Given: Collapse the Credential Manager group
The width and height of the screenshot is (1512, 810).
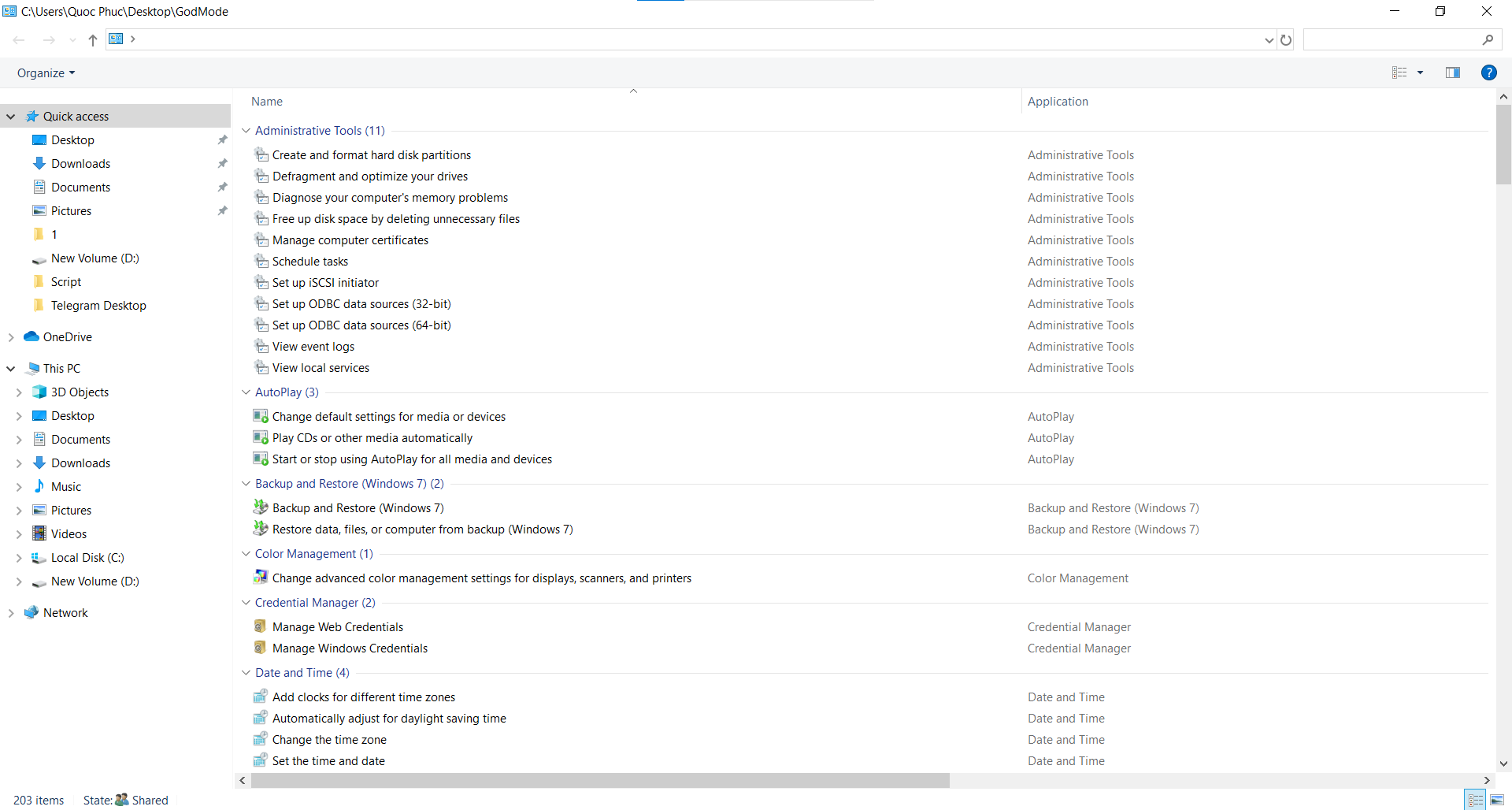Looking at the screenshot, I should click(246, 602).
